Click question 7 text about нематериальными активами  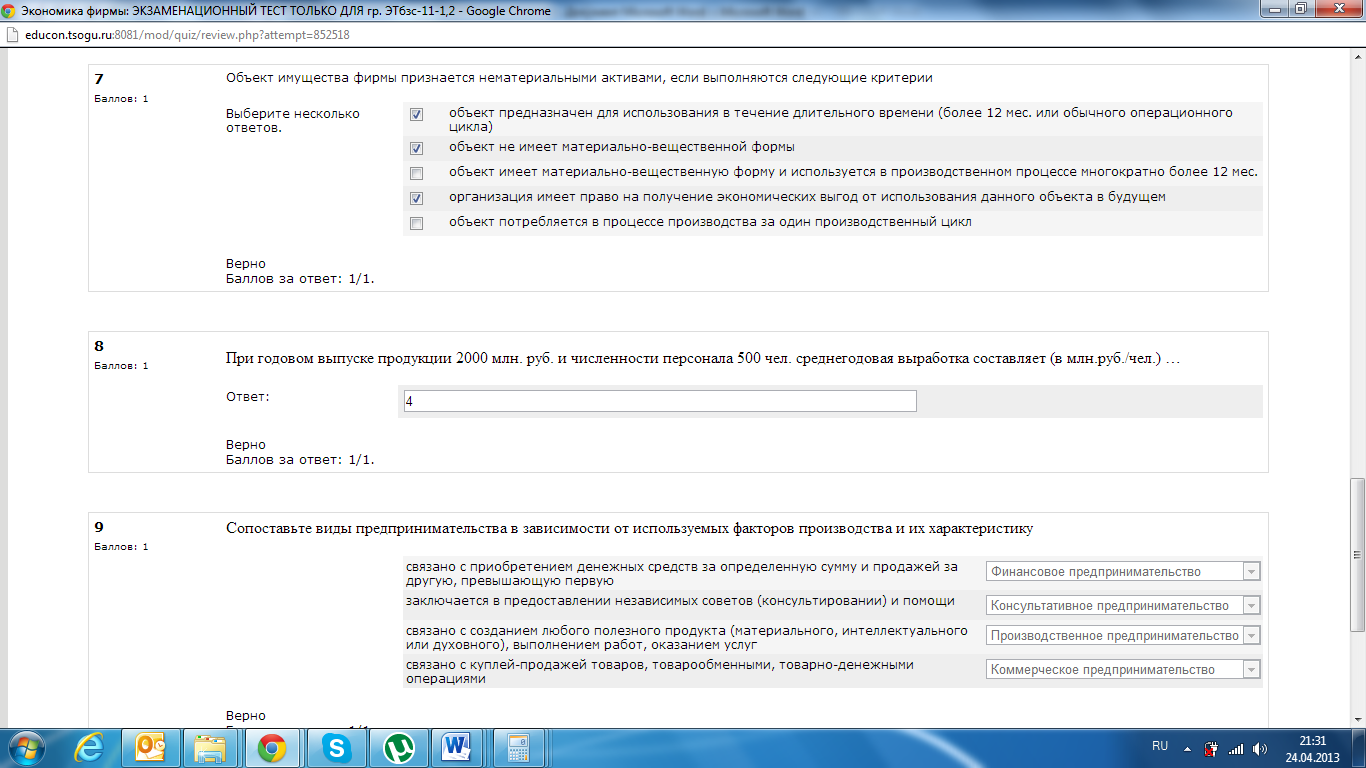click(x=579, y=78)
